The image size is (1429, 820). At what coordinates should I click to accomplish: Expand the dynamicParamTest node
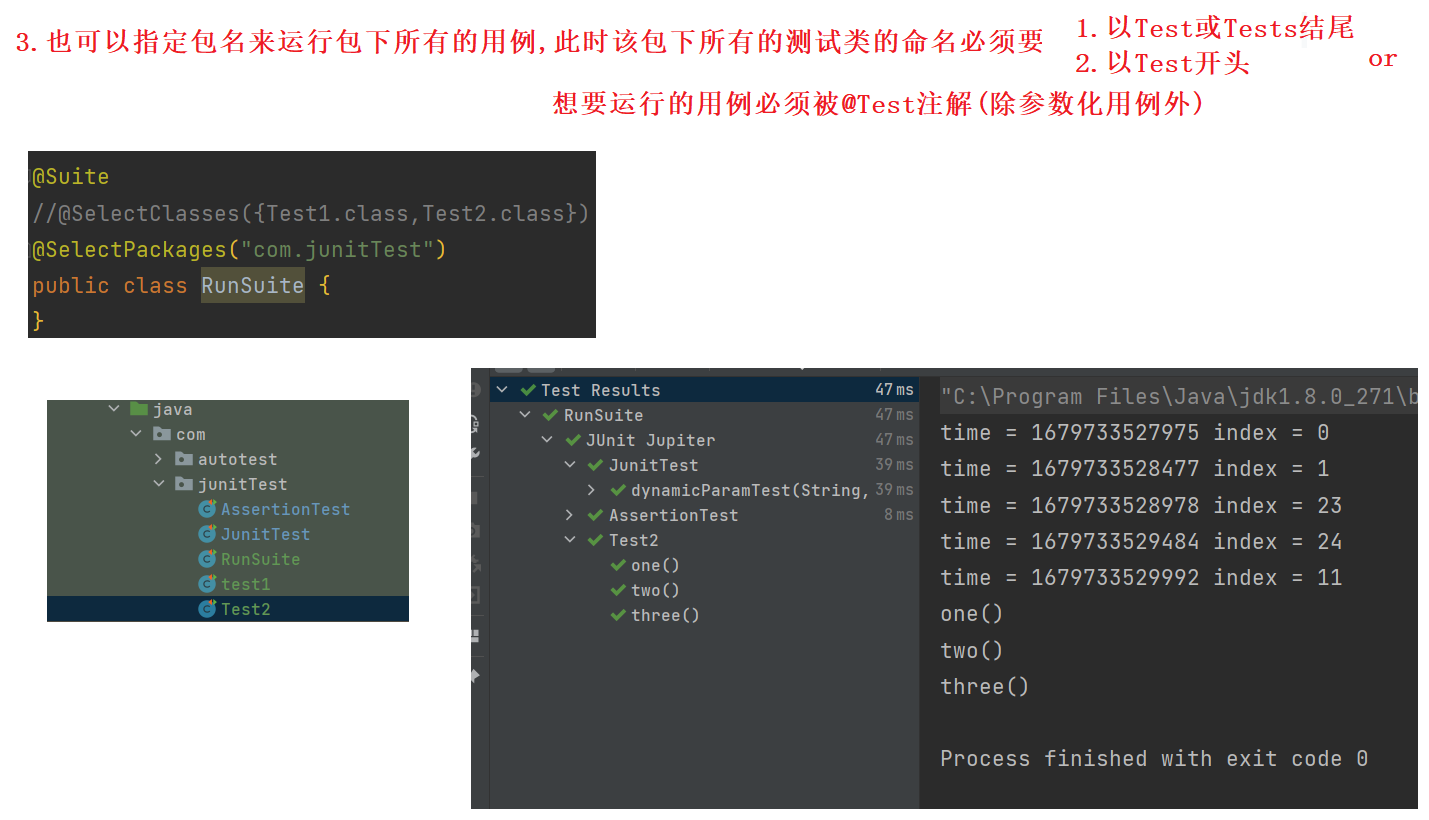pos(592,490)
